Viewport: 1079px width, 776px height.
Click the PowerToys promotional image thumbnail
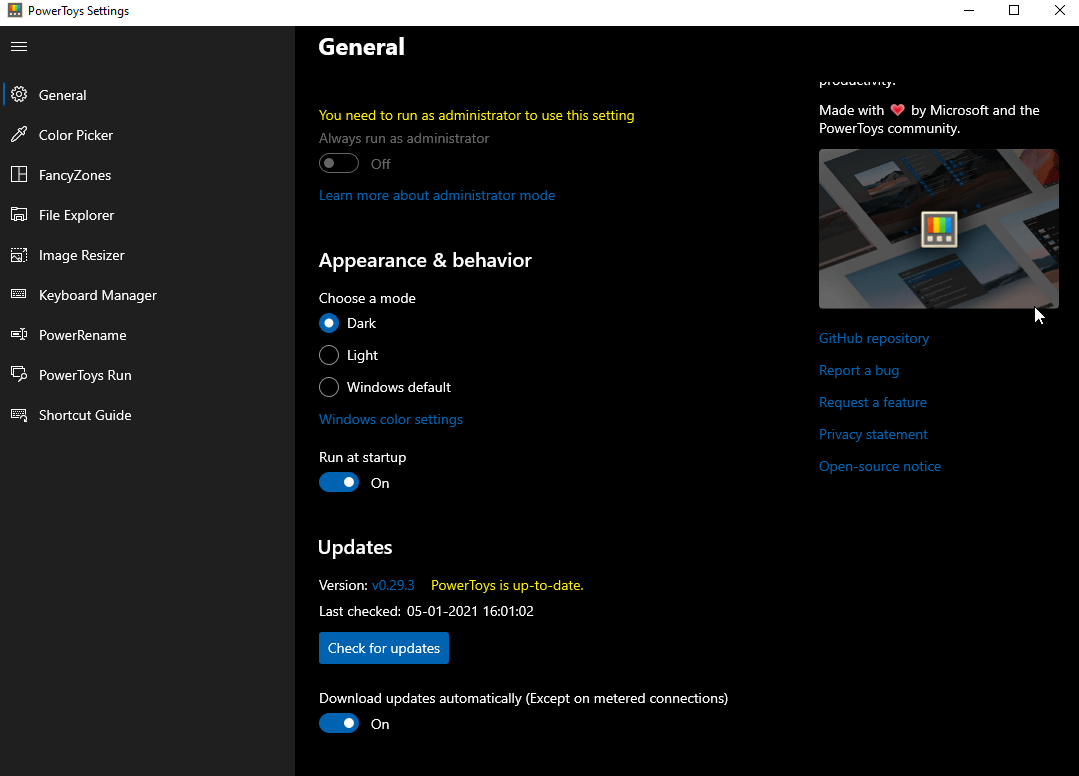coord(938,229)
